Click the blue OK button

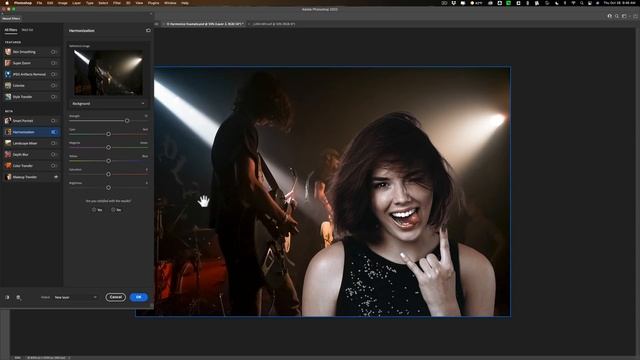tap(139, 297)
